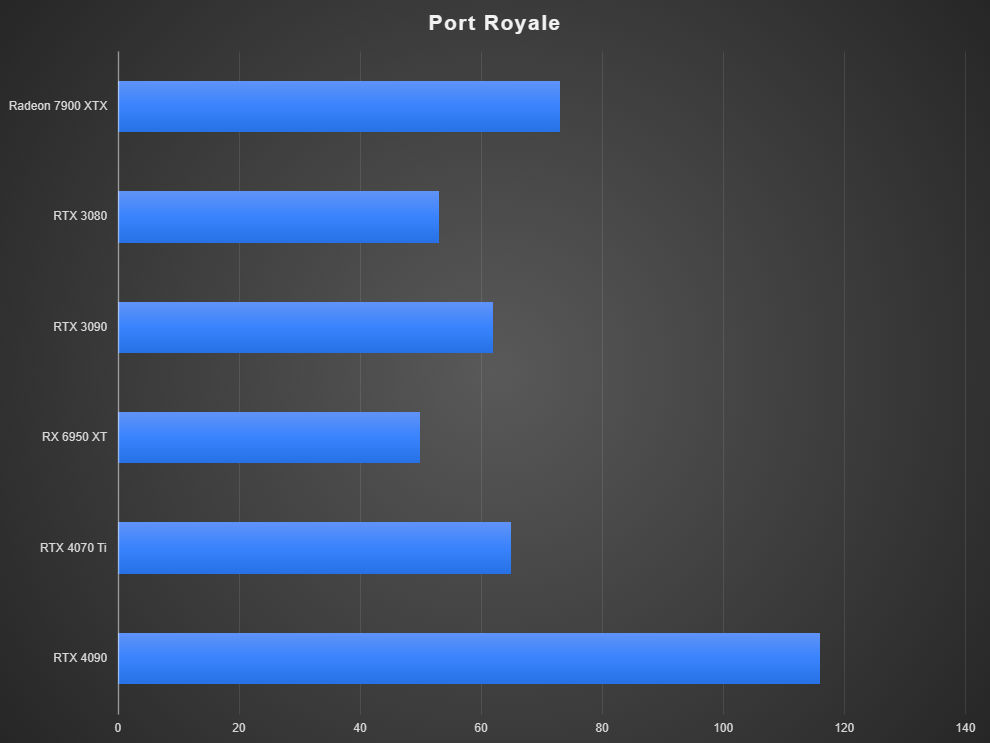
Task: Click the axis value 60
Action: coord(481,728)
